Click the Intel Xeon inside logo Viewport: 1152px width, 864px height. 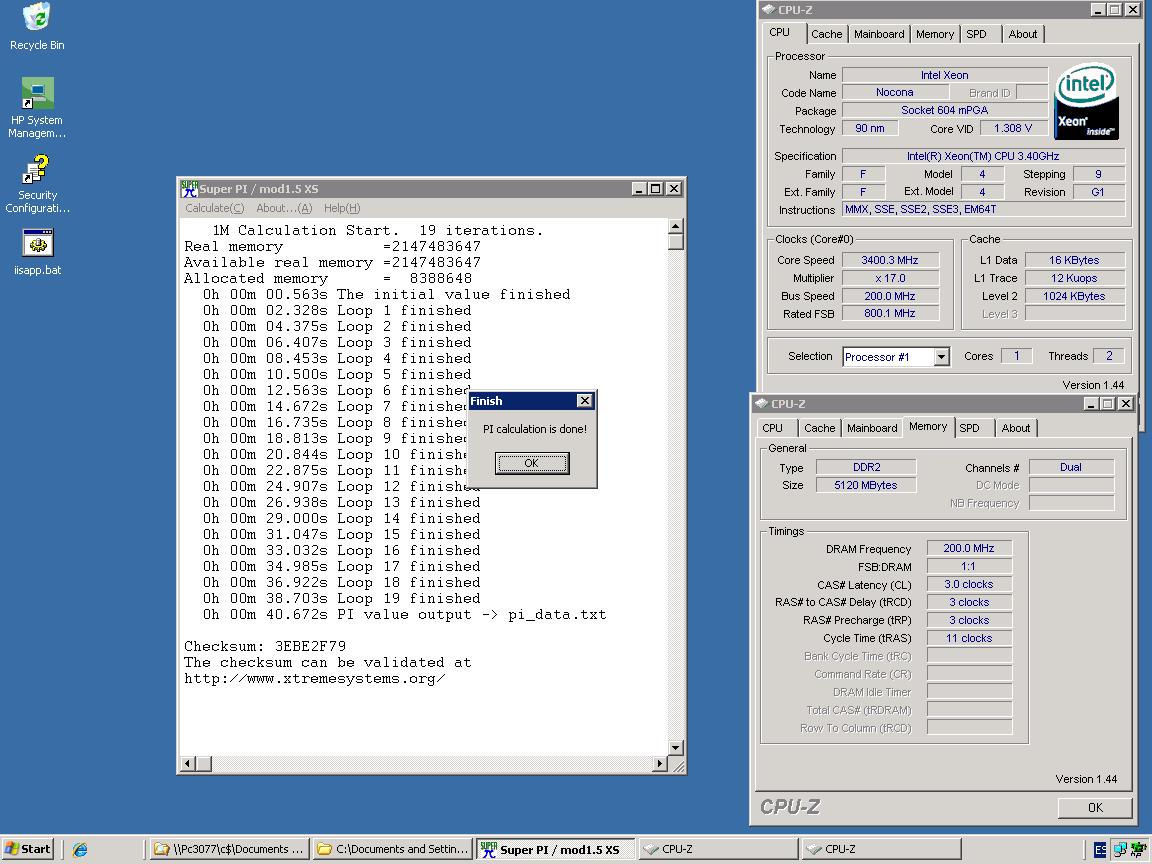pyautogui.click(x=1087, y=101)
